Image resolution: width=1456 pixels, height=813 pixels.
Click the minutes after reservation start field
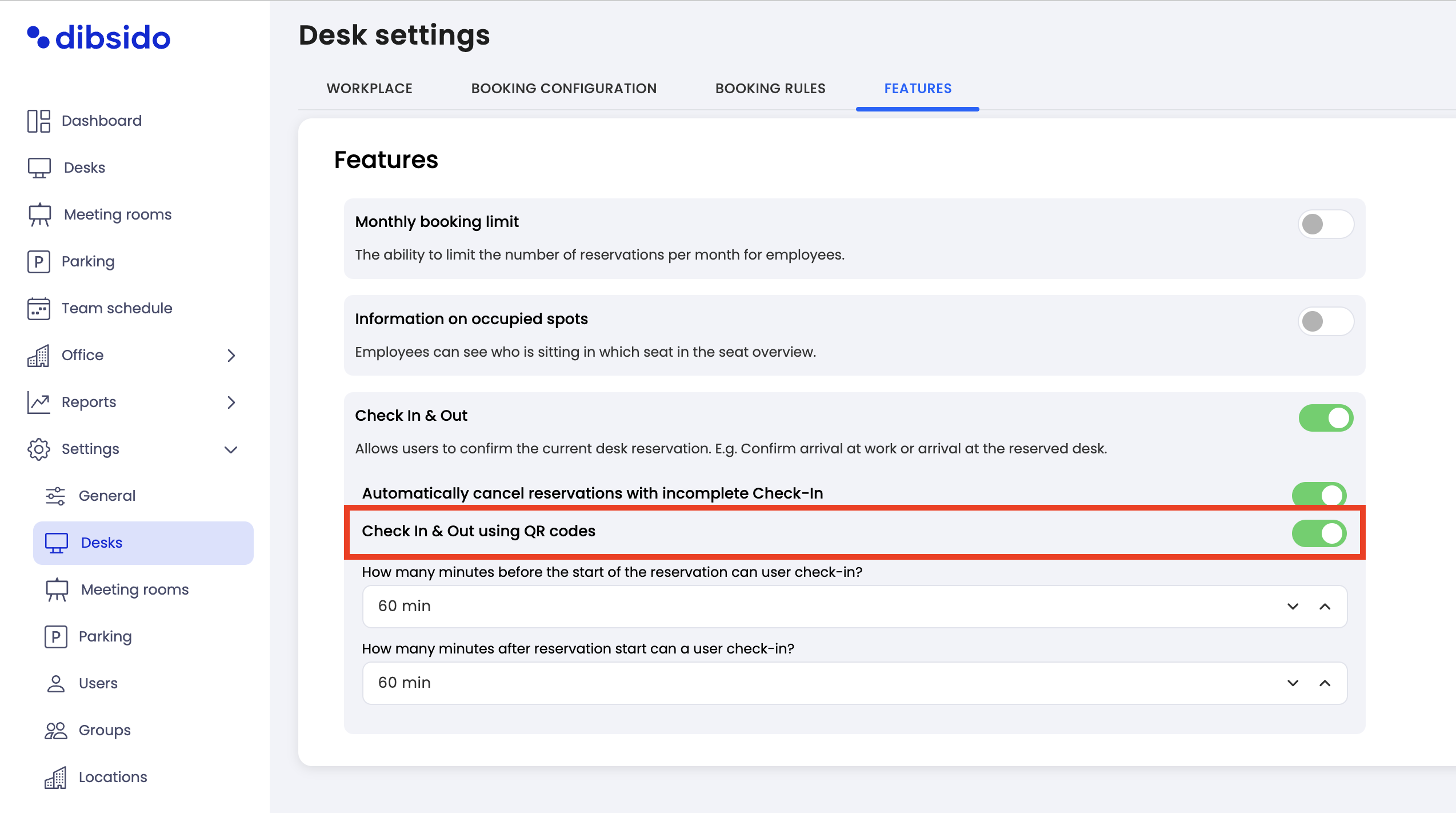point(855,683)
